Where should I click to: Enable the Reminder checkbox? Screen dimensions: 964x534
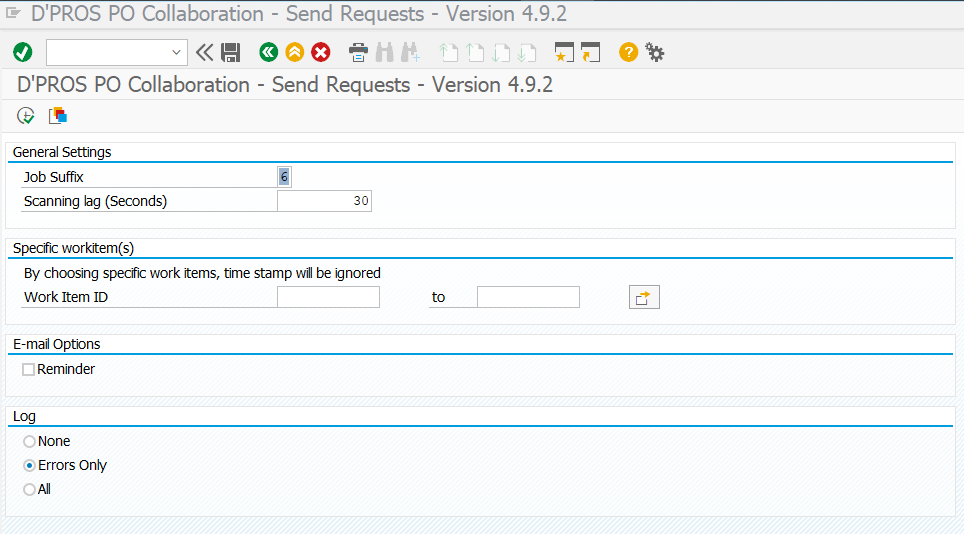click(x=28, y=369)
